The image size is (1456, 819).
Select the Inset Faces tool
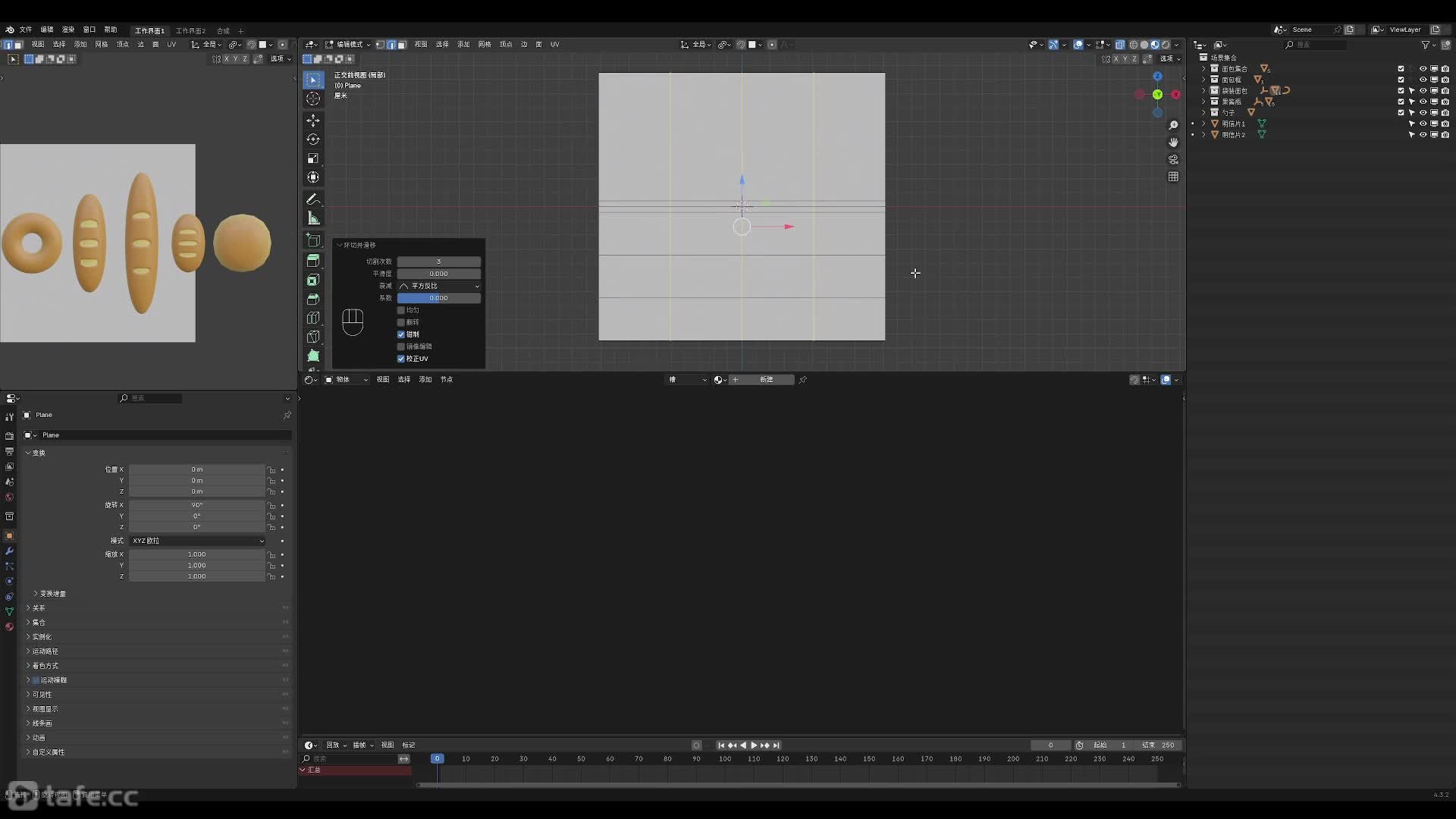[x=312, y=280]
